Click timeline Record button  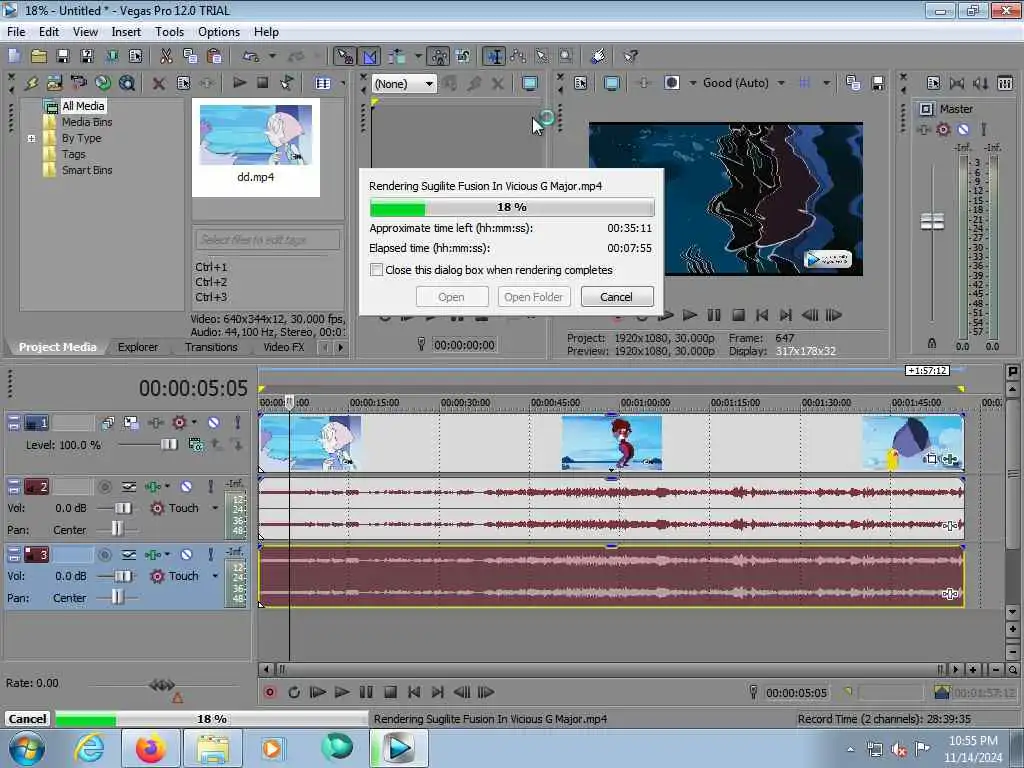pos(270,692)
